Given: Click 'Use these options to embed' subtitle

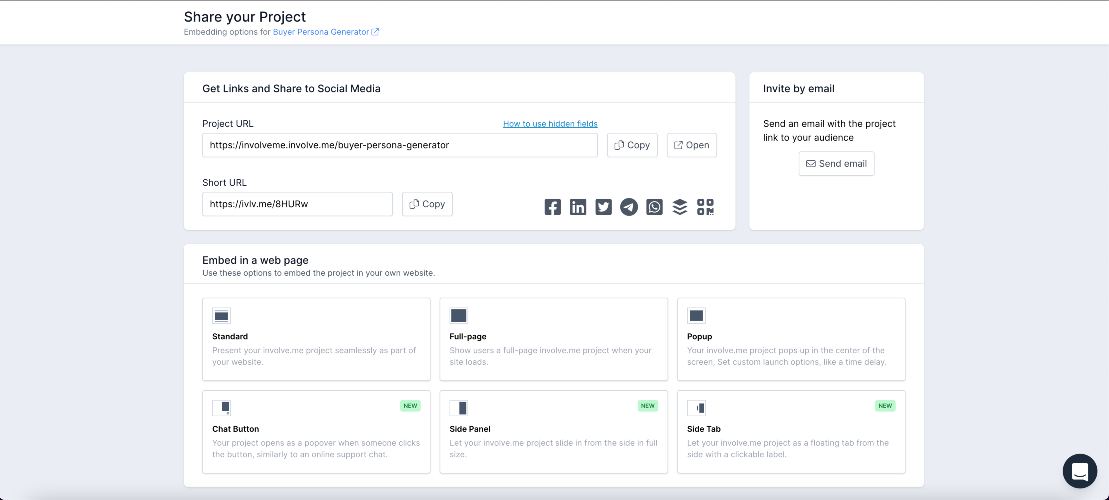Looking at the screenshot, I should click(x=318, y=273).
